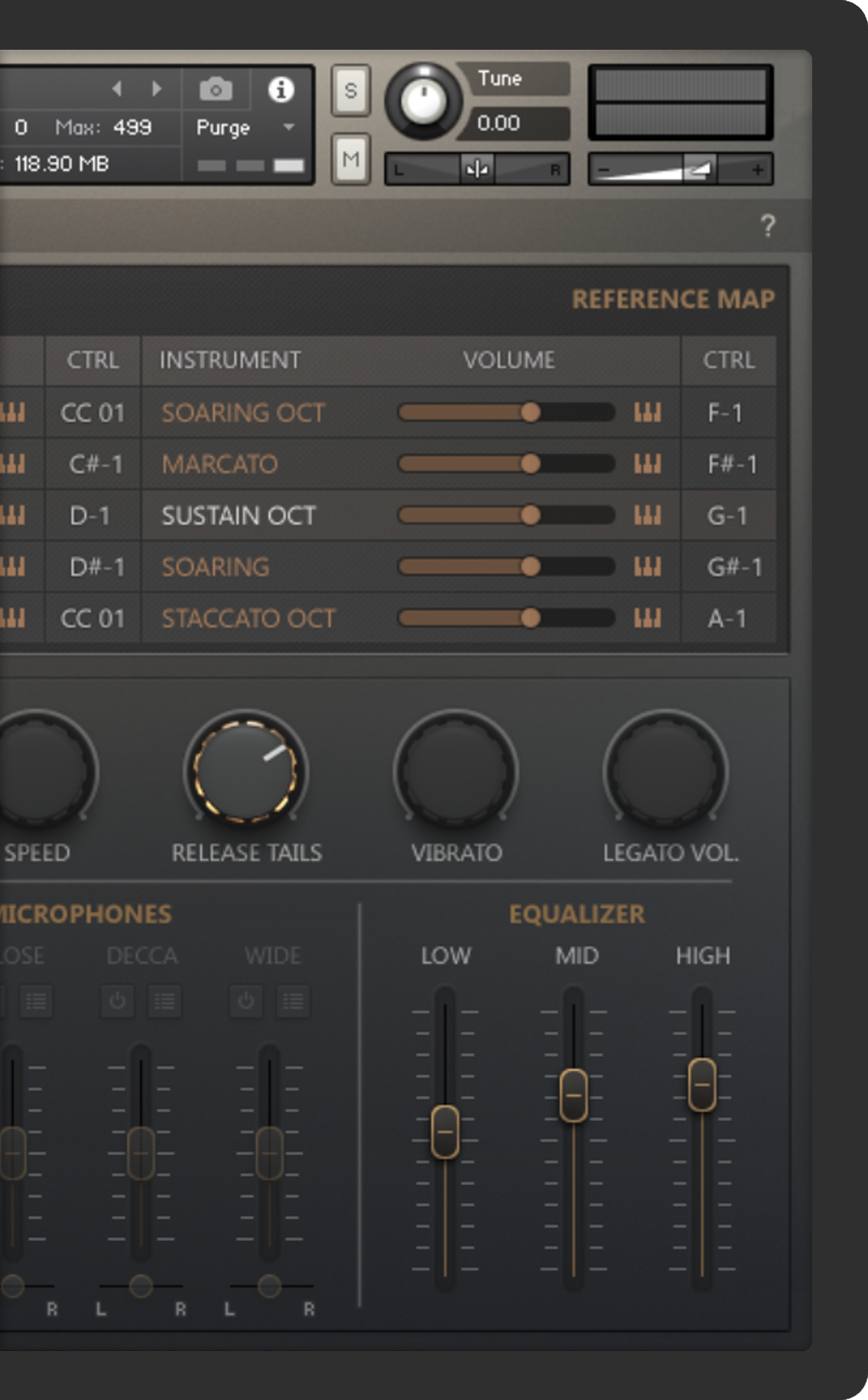
Task: Select the SUSTAIN OCT instrument
Action: (x=239, y=516)
